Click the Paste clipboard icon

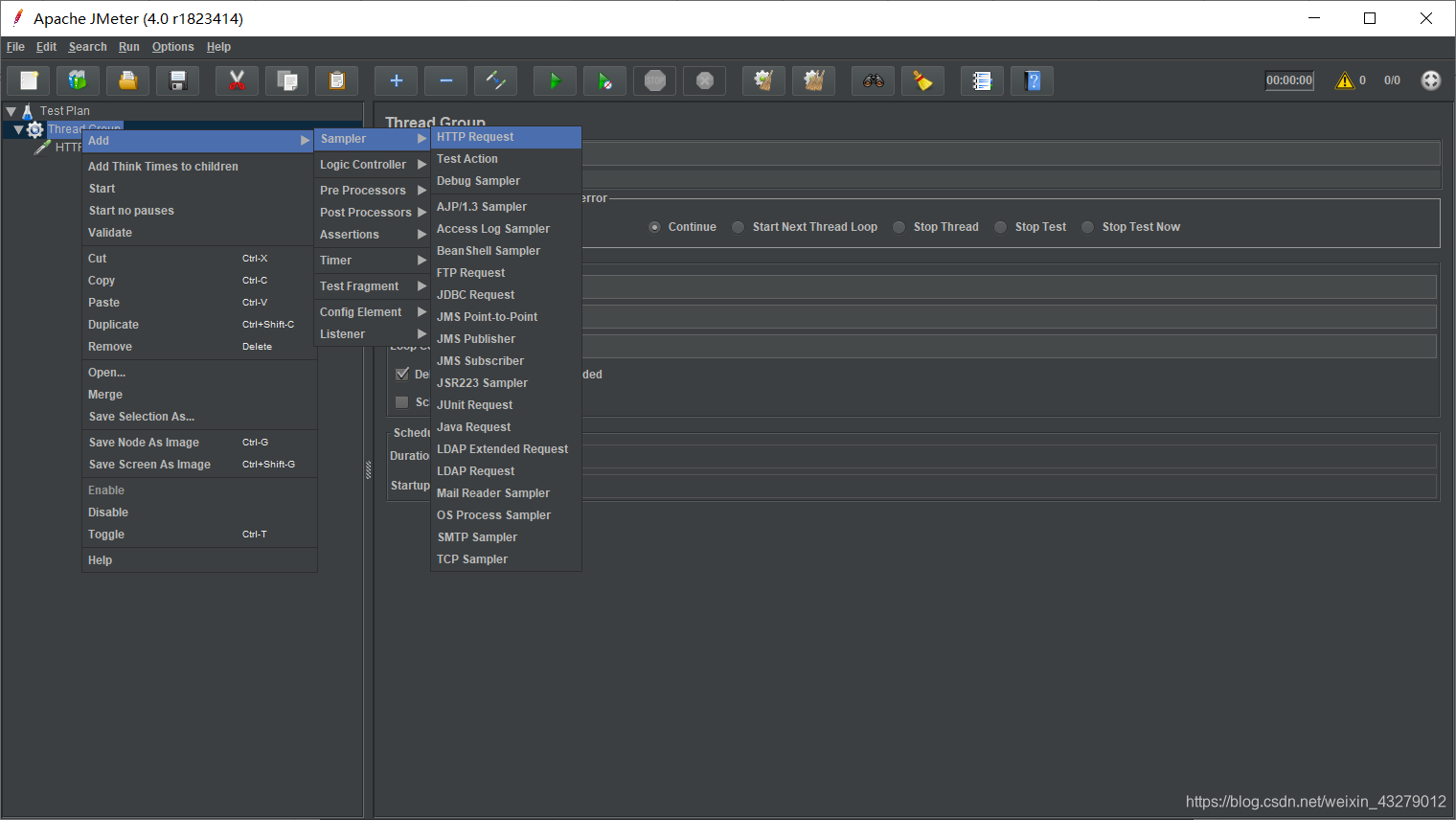click(x=337, y=80)
